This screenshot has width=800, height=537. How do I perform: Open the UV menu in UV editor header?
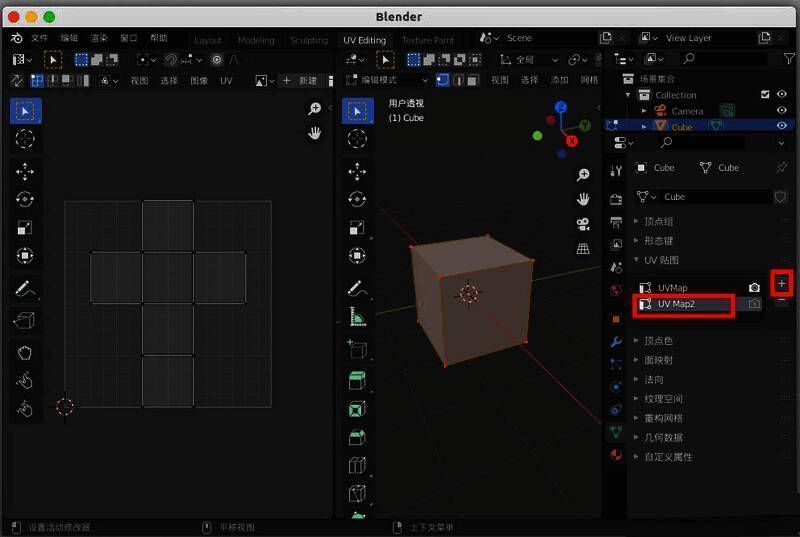click(x=226, y=81)
